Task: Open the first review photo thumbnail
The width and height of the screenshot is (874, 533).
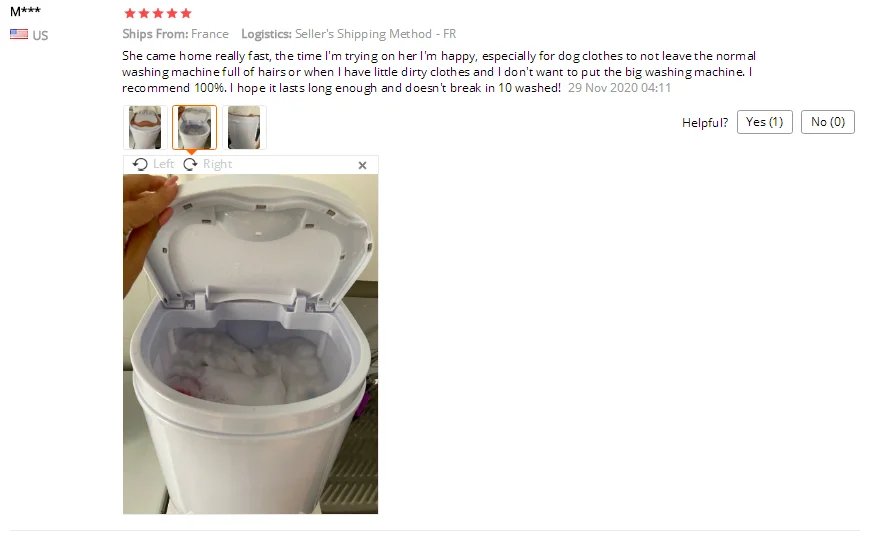Action: click(145, 127)
